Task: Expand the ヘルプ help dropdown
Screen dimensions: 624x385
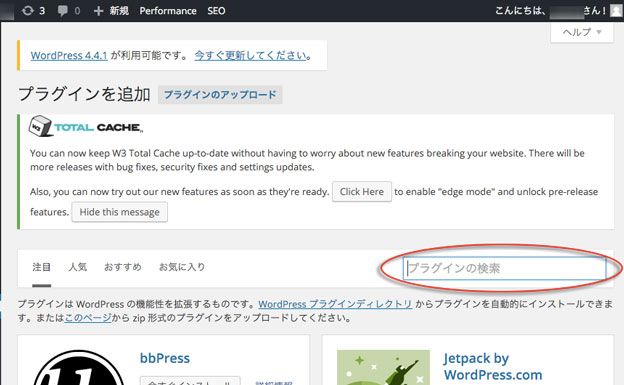Action: [x=582, y=32]
